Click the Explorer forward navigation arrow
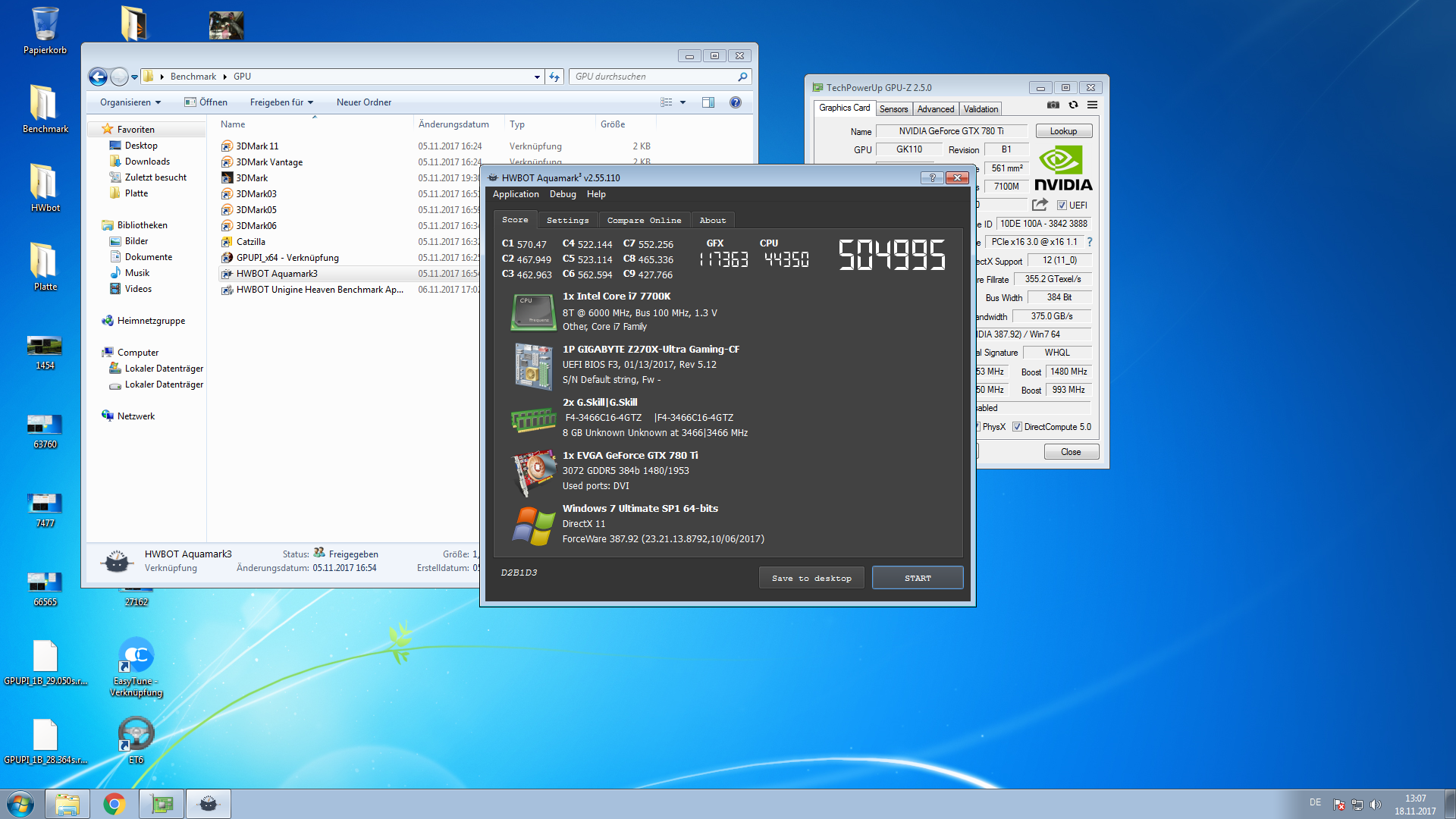Image resolution: width=1456 pixels, height=819 pixels. (119, 77)
